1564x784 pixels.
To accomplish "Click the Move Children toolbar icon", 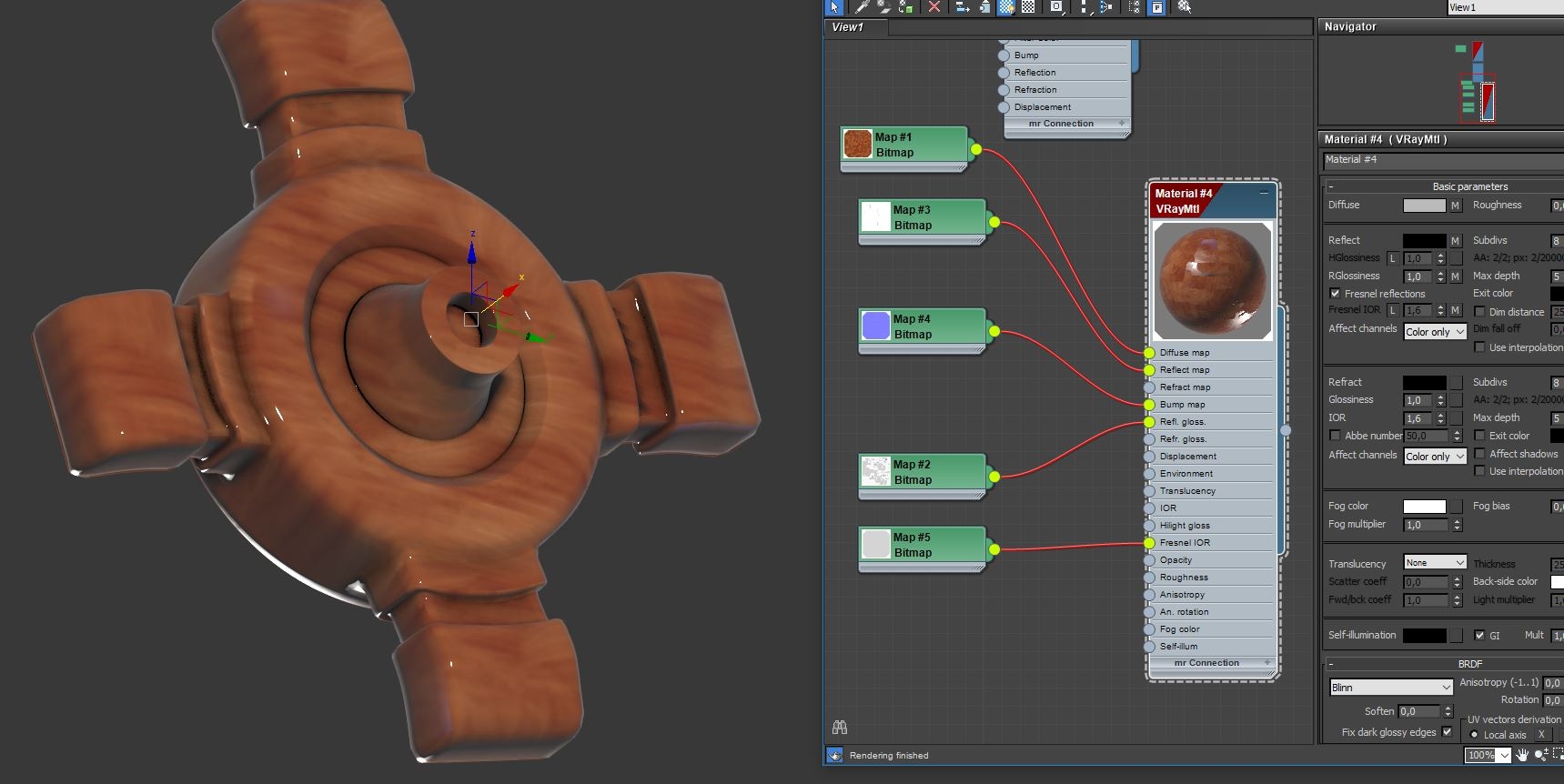I will click(x=962, y=7).
